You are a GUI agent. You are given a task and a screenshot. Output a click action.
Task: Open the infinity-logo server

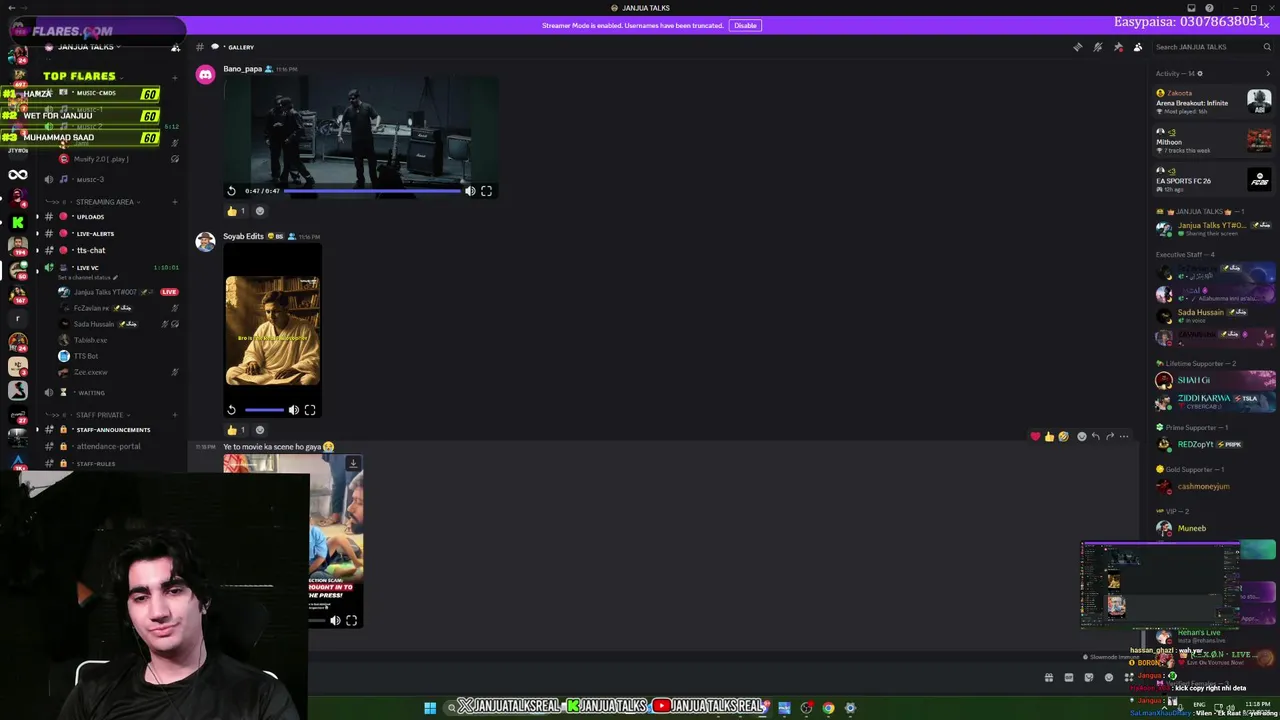point(18,175)
